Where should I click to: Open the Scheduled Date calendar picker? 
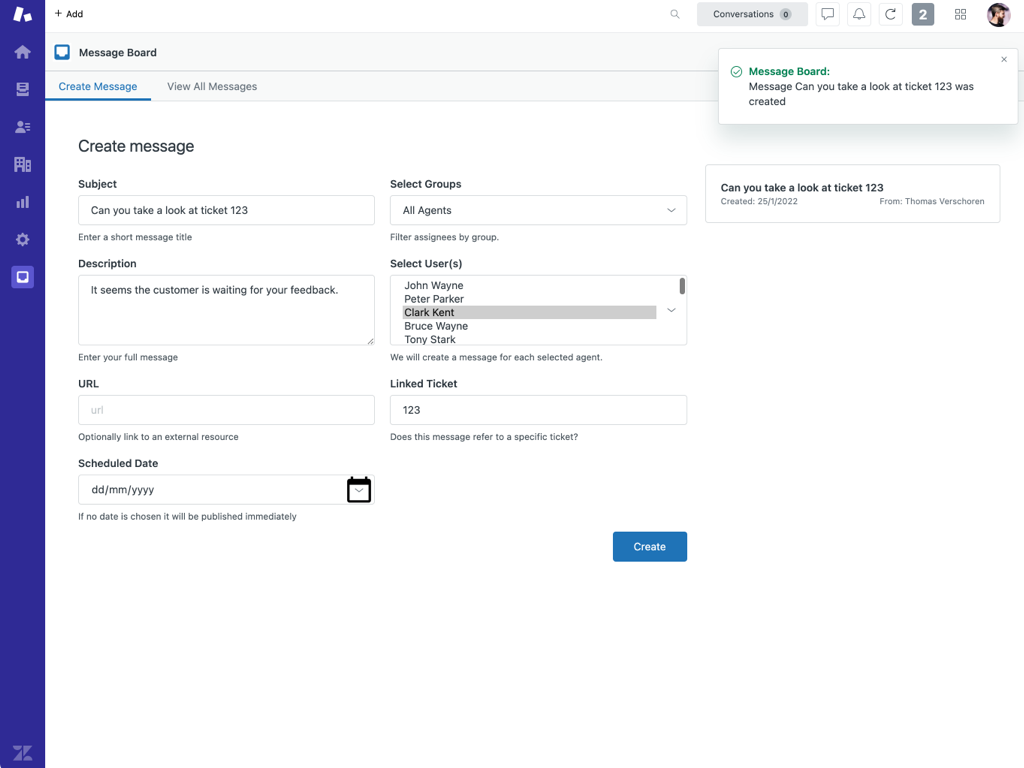pyautogui.click(x=360, y=489)
